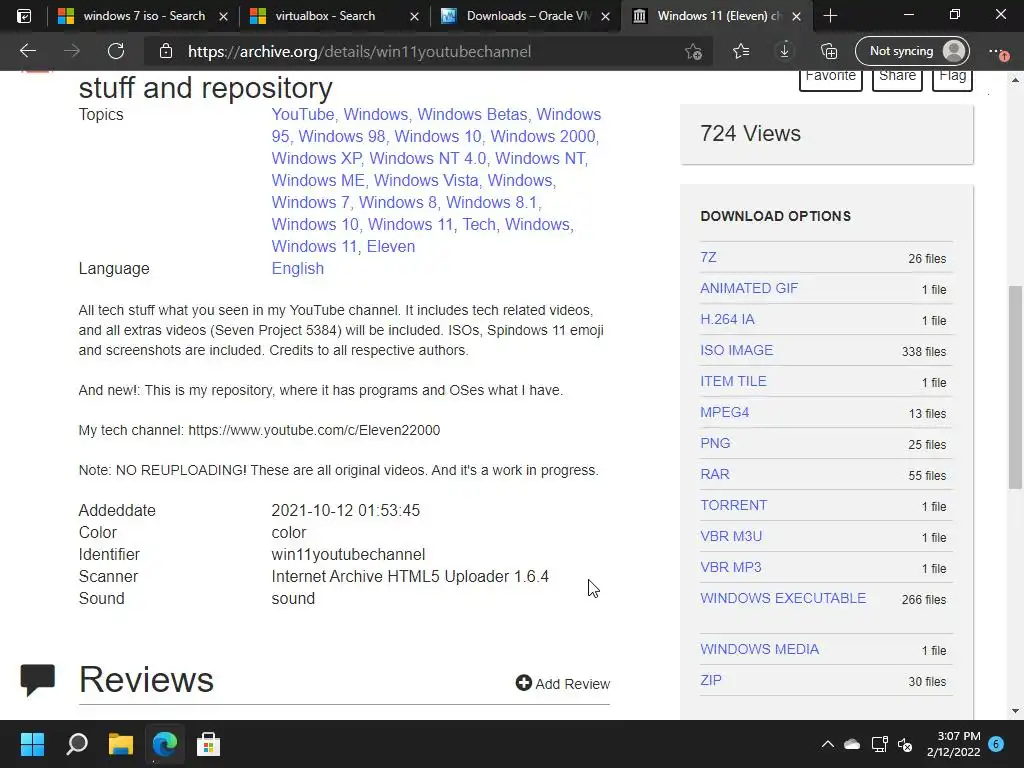
Task: Reload the page with the refresh icon
Action: (116, 51)
